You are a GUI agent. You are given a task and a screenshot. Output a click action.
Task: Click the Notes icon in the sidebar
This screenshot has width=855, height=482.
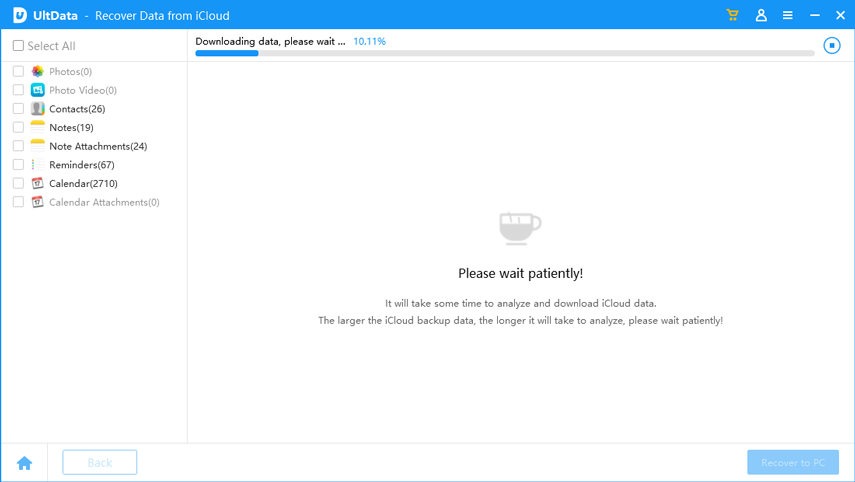coord(38,128)
